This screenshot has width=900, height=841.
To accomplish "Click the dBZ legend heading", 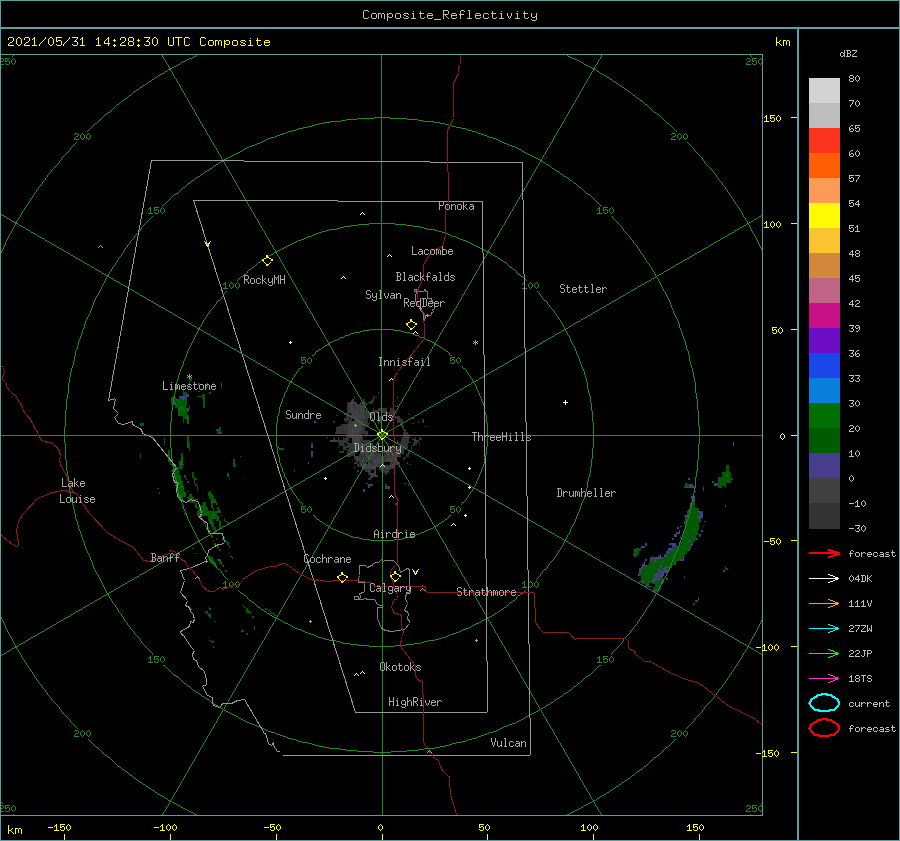I will pyautogui.click(x=848, y=54).
